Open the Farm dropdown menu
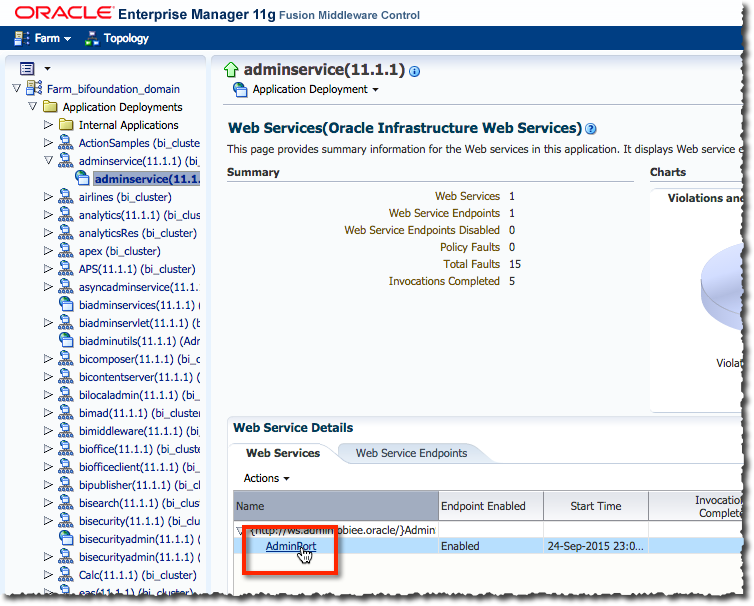754x606 pixels. 45,39
